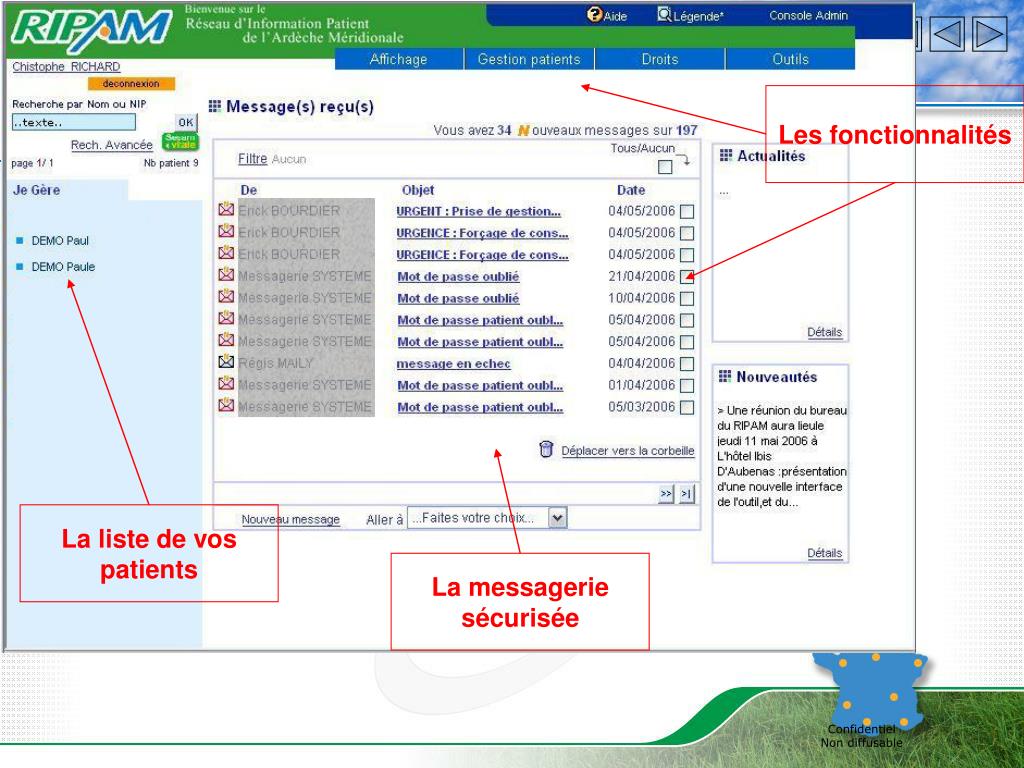Click the Filtre link
Screen dimensions: 1024x768
(253, 159)
